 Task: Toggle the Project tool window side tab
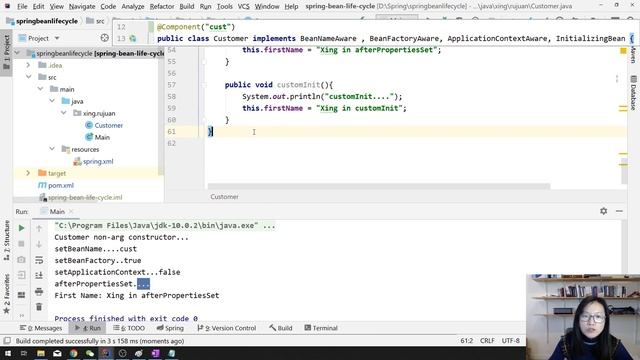7,52
